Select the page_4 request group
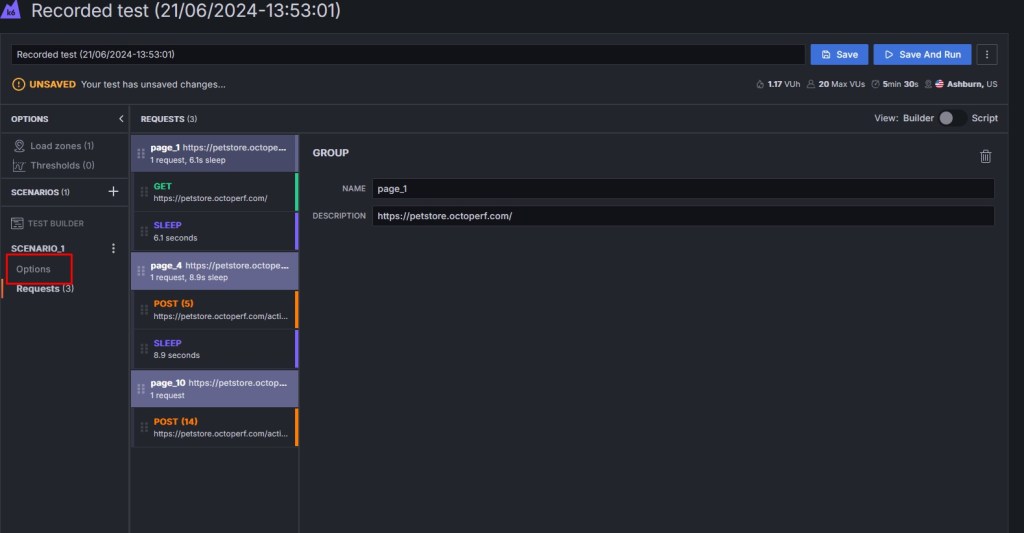Image resolution: width=1024 pixels, height=533 pixels. [215, 271]
